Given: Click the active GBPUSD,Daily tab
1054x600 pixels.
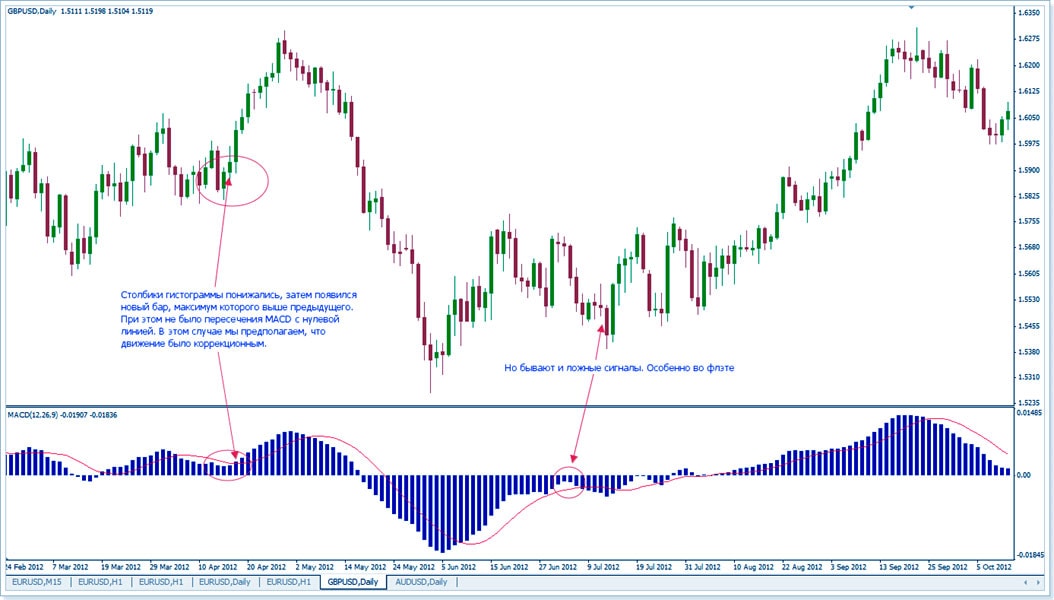Looking at the screenshot, I should coord(353,581).
